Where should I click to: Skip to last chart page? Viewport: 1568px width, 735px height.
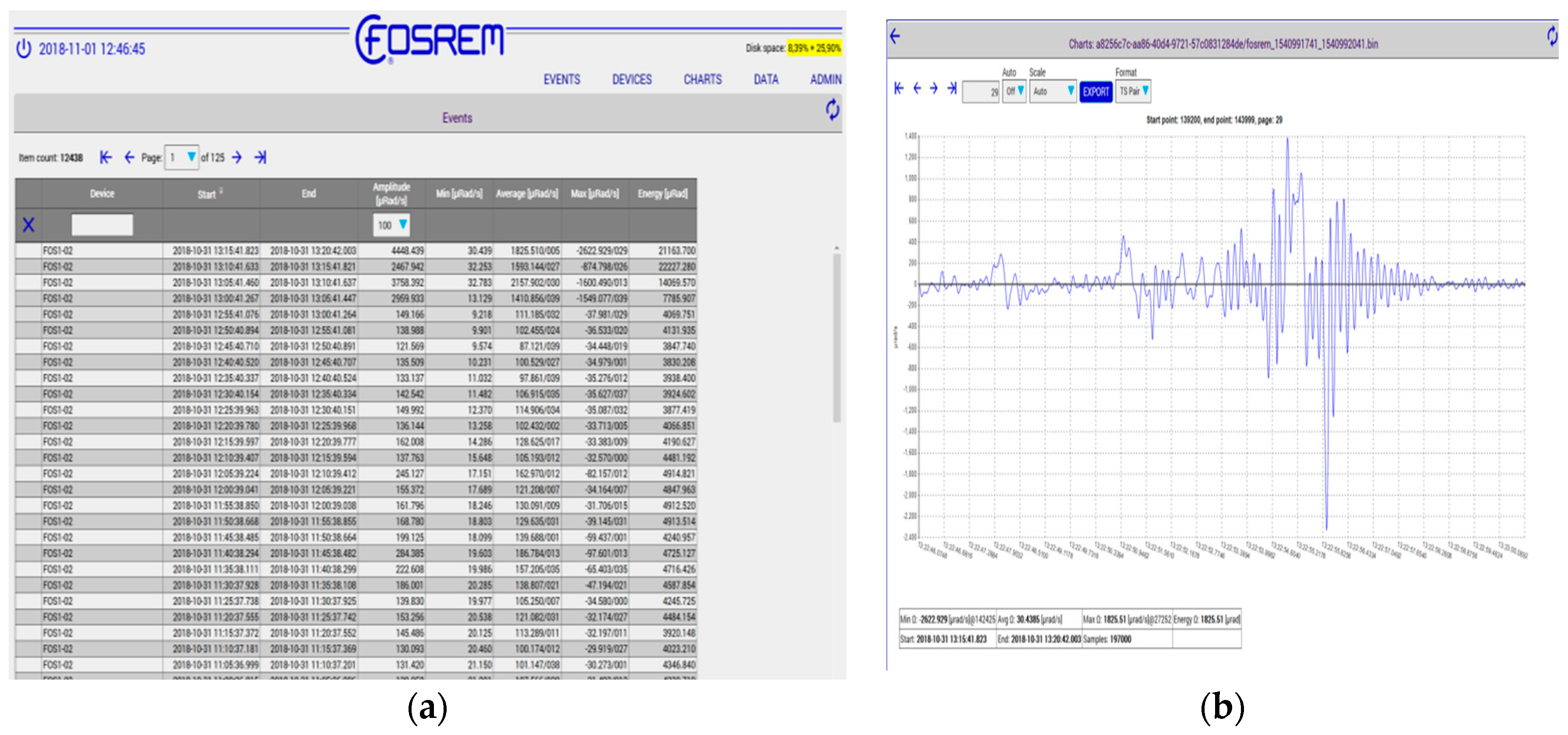[952, 89]
